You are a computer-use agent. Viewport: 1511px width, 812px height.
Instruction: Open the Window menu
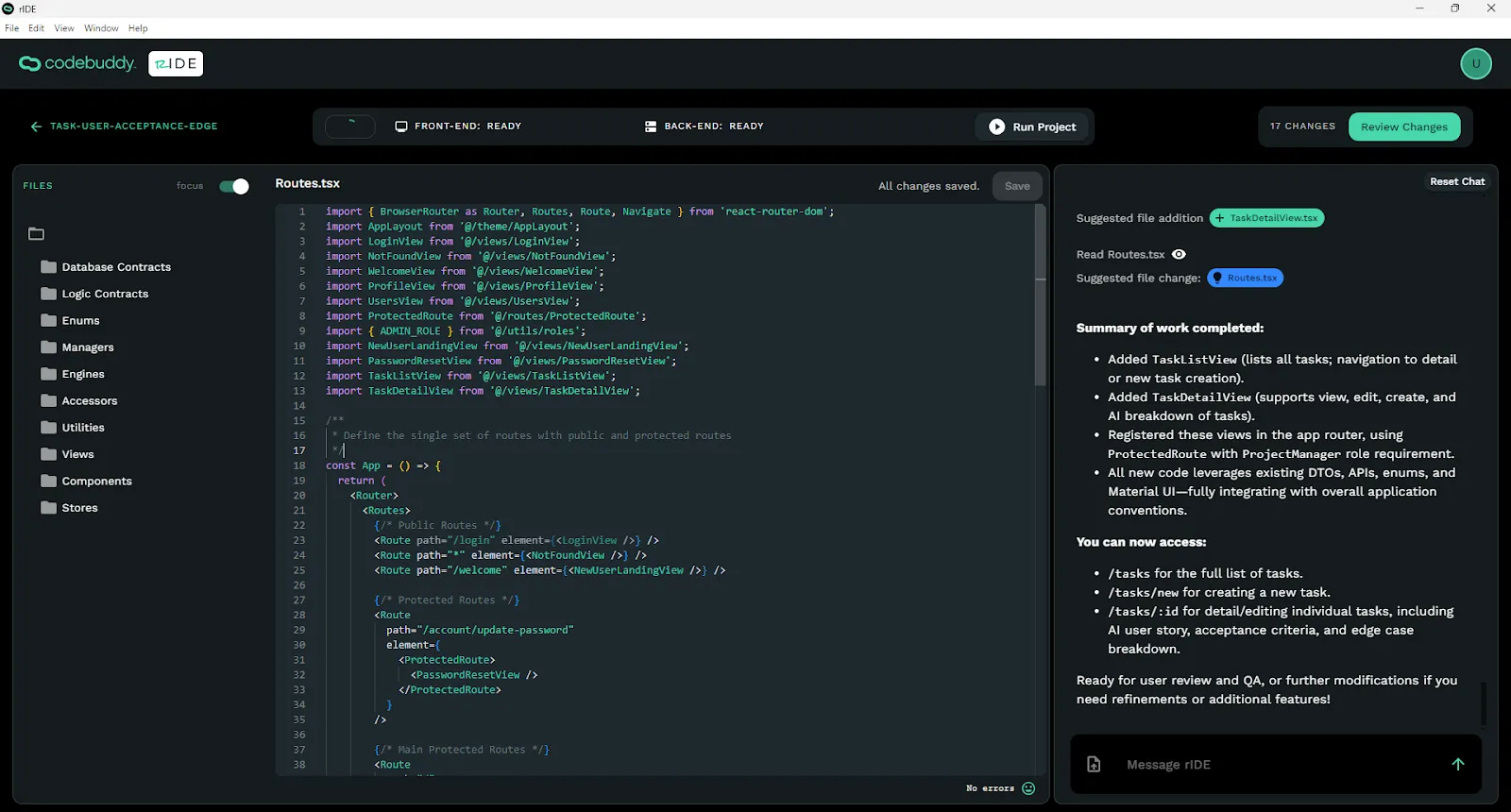[x=101, y=28]
